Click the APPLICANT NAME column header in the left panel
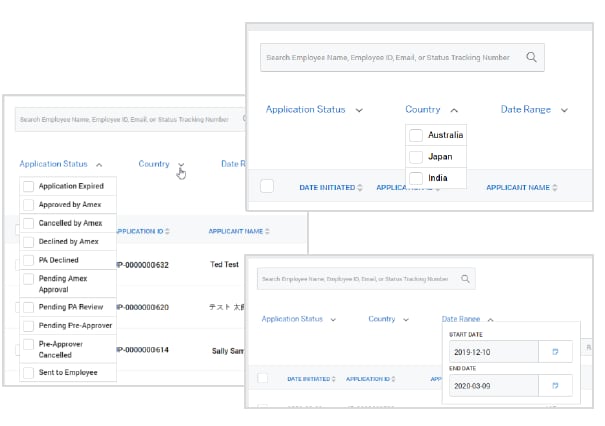This screenshot has height=426, width=605. point(236,231)
